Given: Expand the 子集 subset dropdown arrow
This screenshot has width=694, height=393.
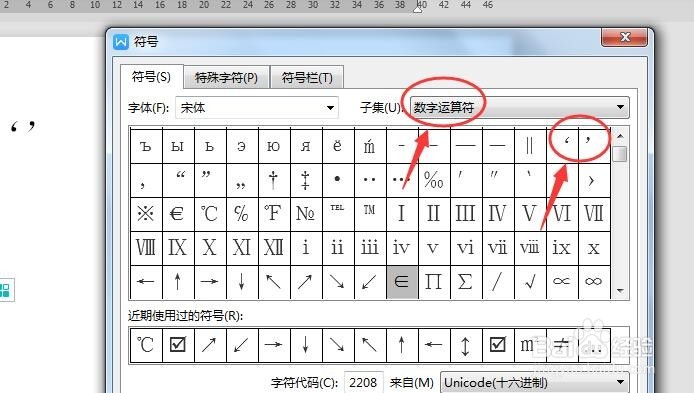Looking at the screenshot, I should [x=620, y=107].
